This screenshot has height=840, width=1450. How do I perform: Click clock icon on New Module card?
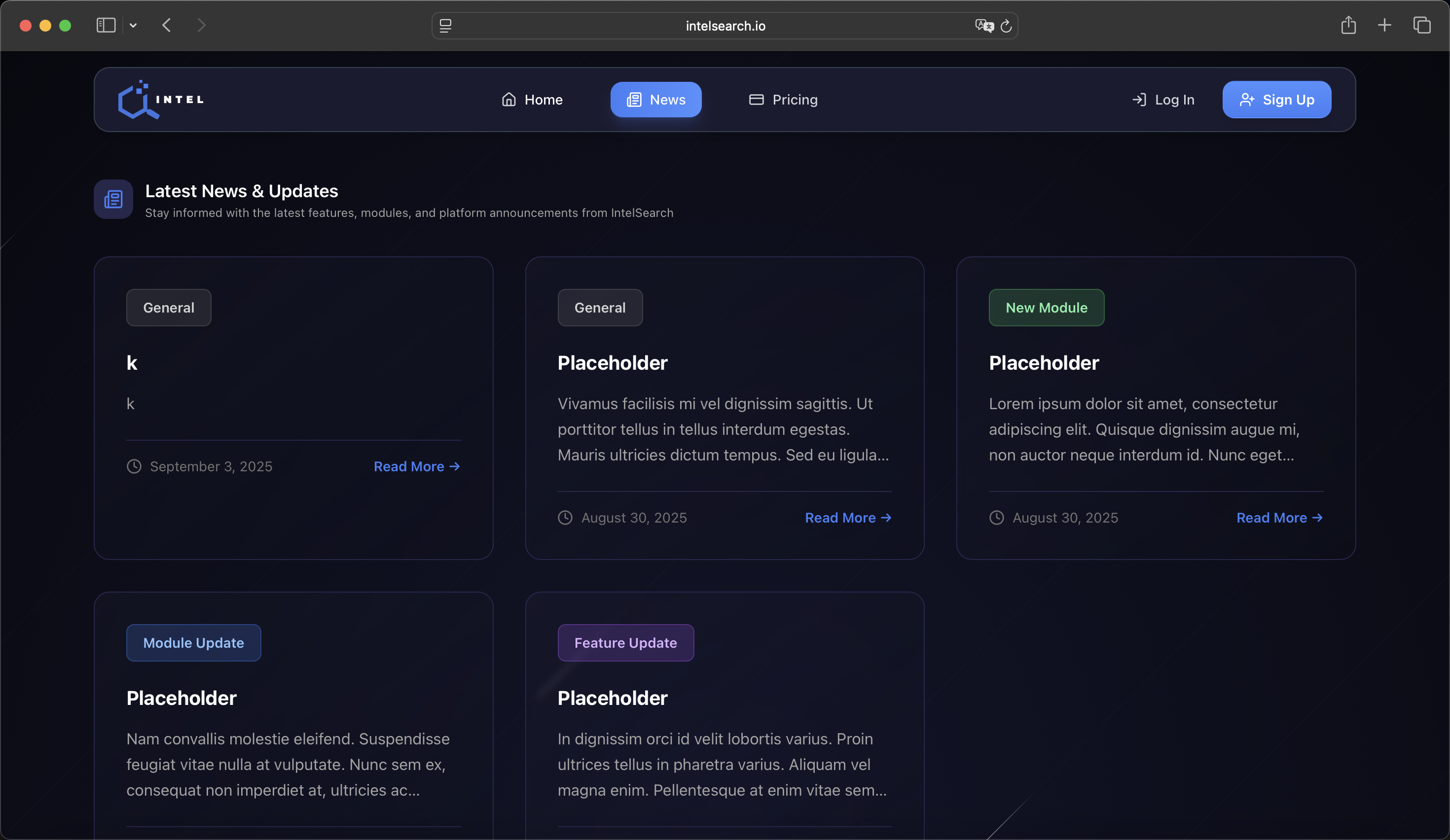(x=997, y=518)
